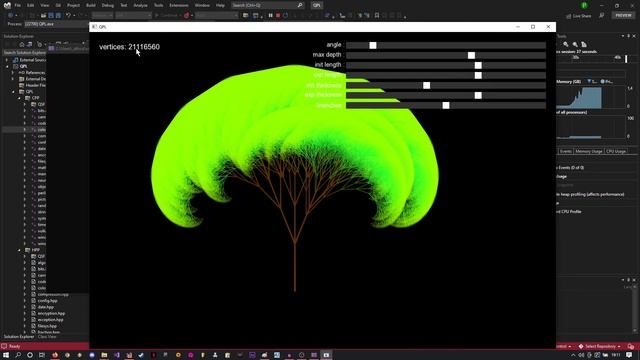Screen dimensions: 640x360
Task: Click the Hot Reload flame icon
Action: click(x=186, y=16)
